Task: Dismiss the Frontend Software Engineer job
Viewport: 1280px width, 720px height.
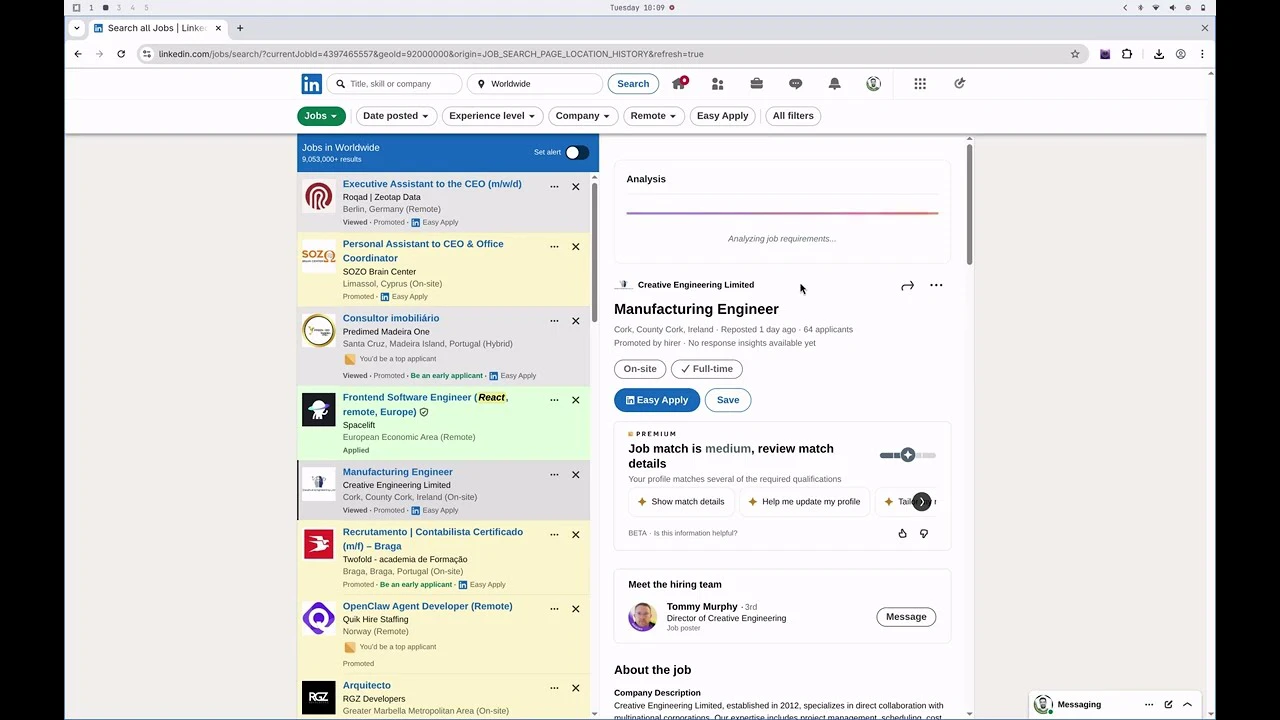Action: click(576, 400)
